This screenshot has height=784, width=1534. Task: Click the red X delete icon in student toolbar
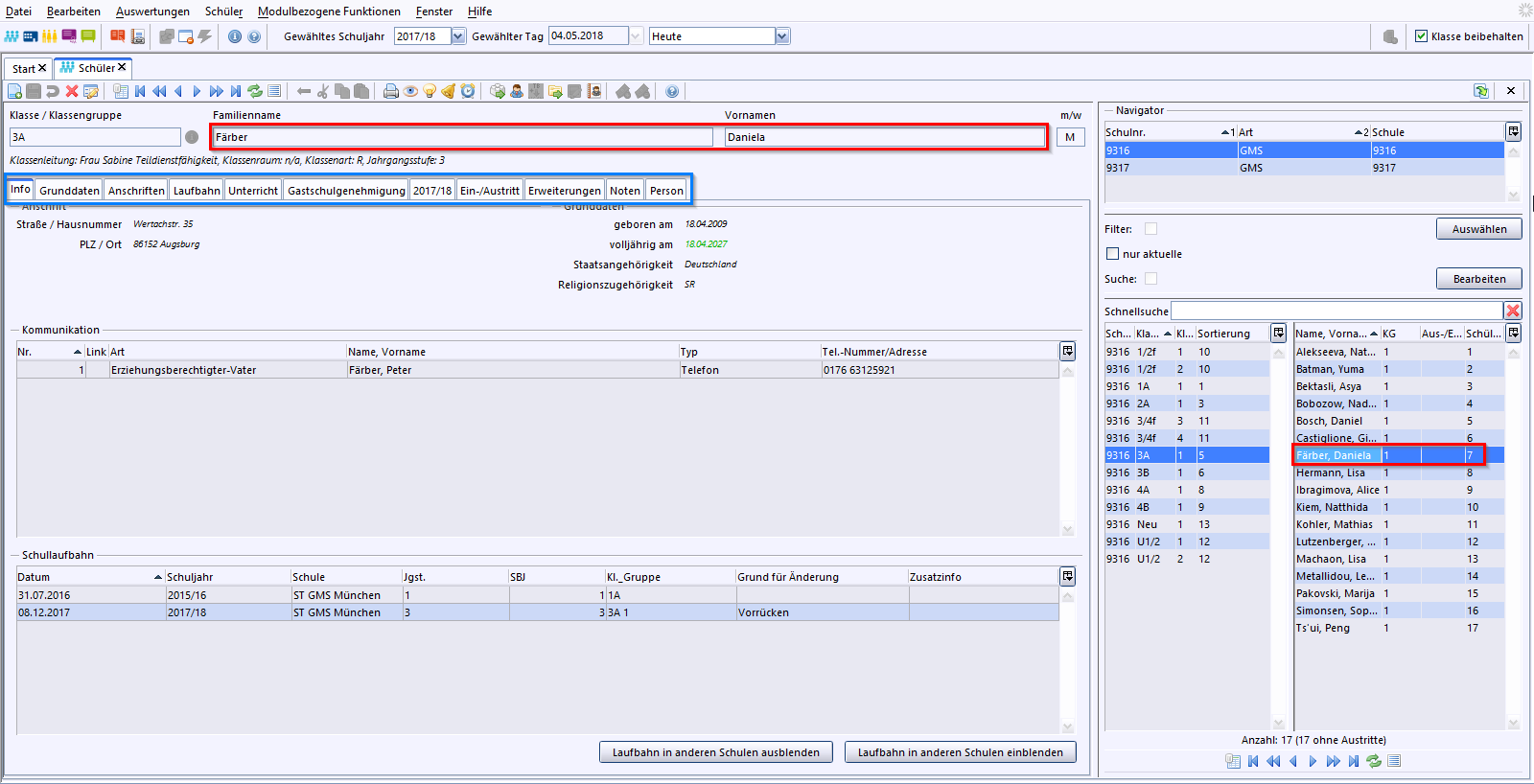[72, 91]
